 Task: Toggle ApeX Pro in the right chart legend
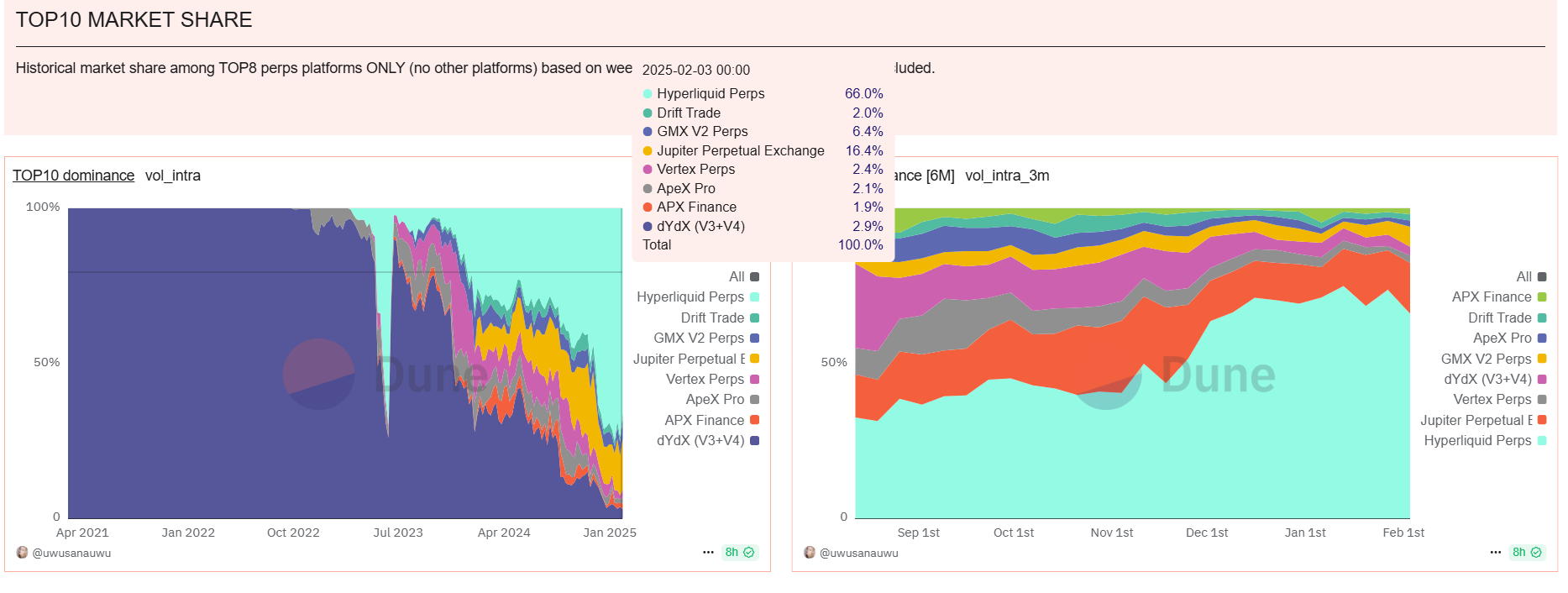(1502, 338)
